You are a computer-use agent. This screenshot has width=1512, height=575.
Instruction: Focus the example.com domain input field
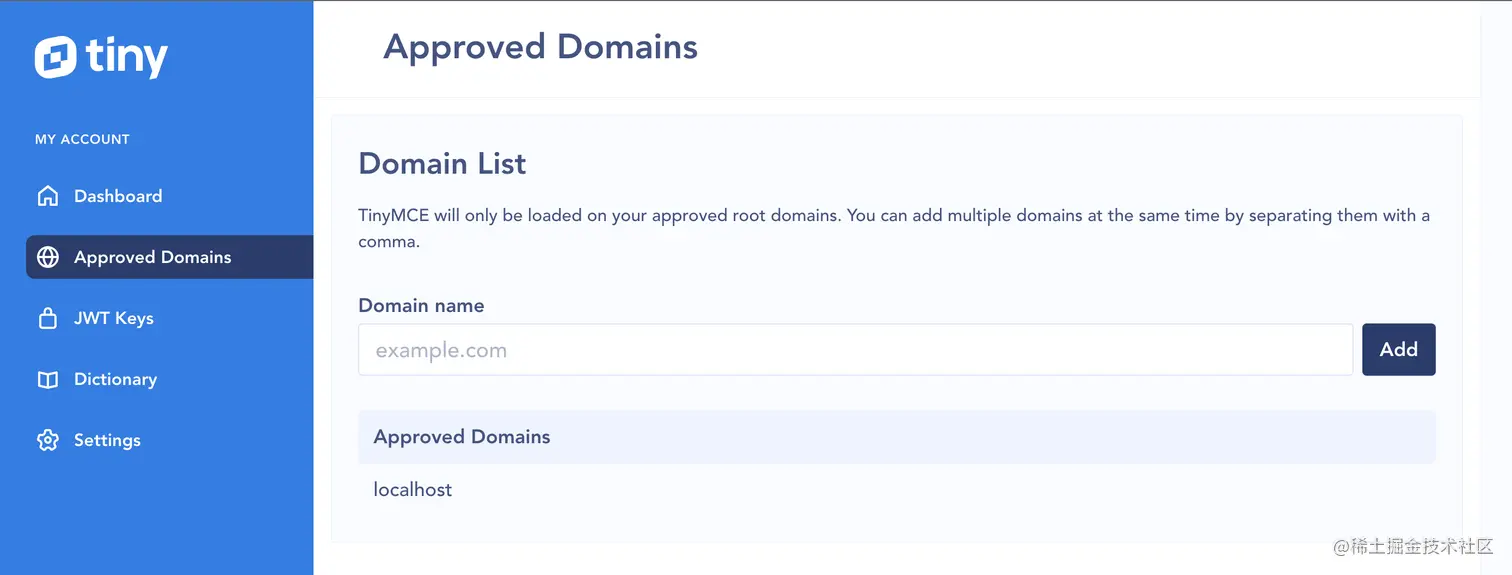(855, 350)
